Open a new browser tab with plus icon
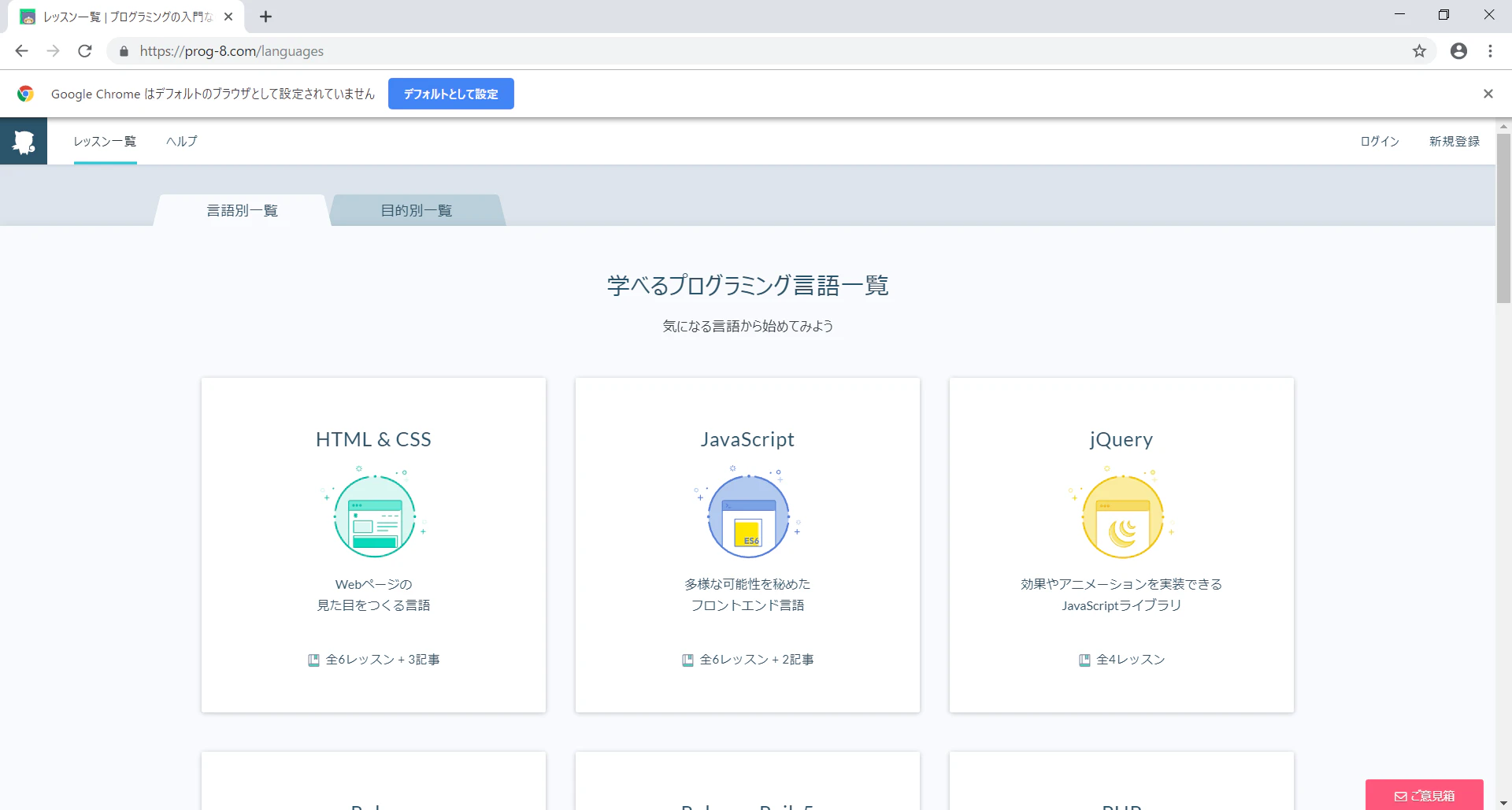Viewport: 1512px width, 810px height. click(x=265, y=17)
